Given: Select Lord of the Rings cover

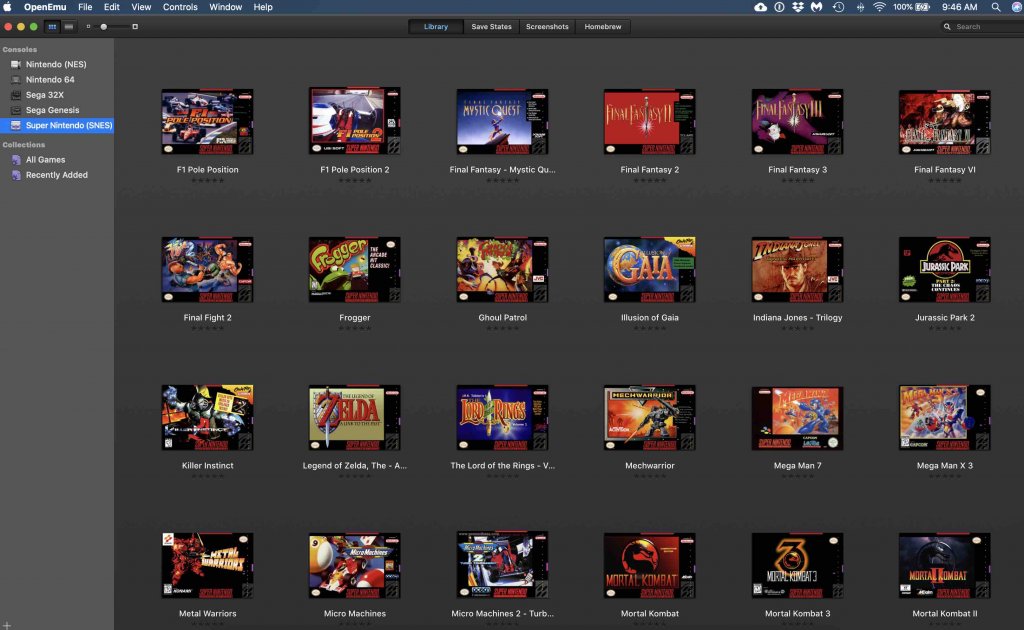Looking at the screenshot, I should tap(502, 418).
